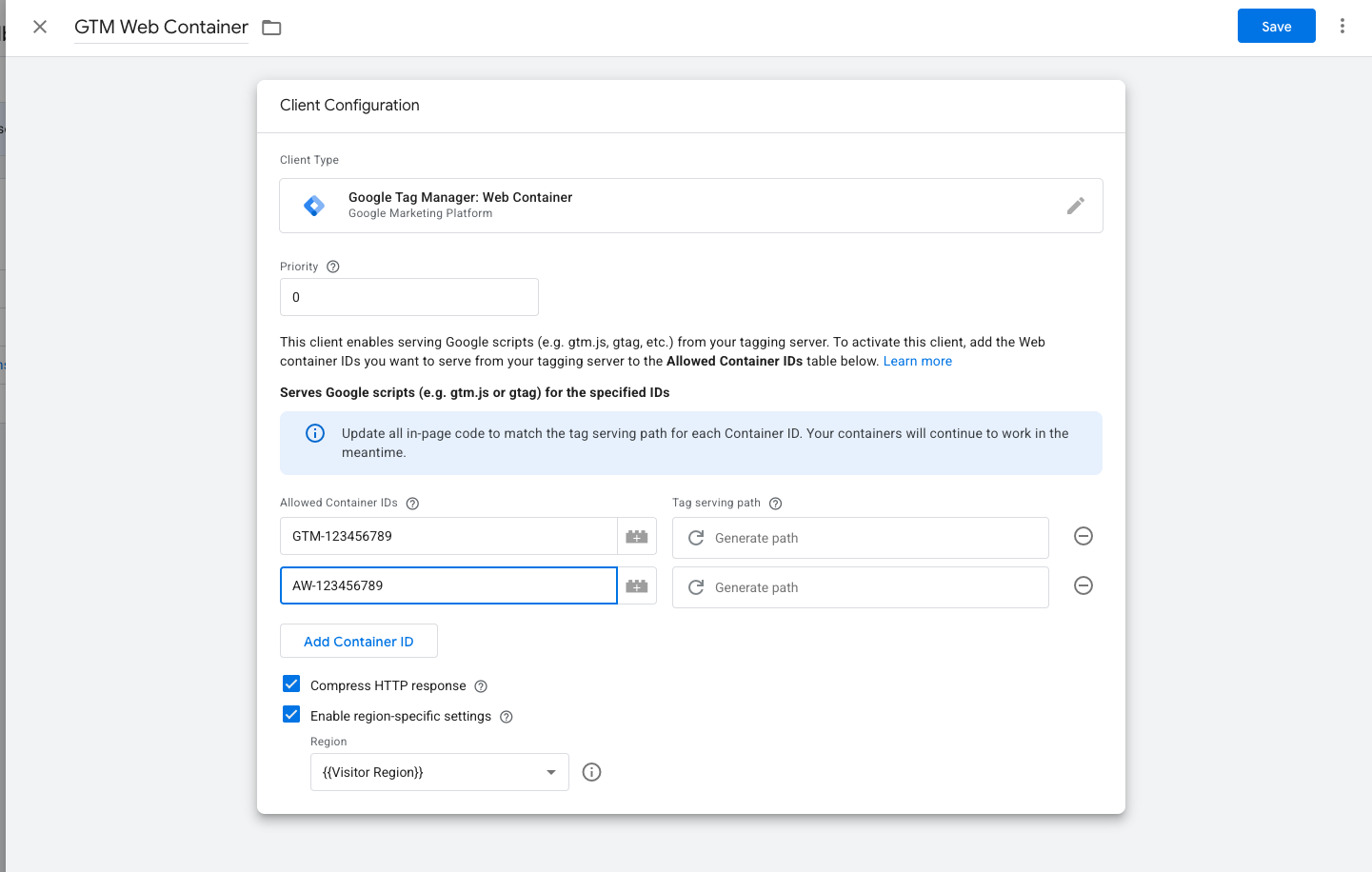The width and height of the screenshot is (1372, 872).
Task: Show help for Compress HTTP response
Action: tap(481, 686)
